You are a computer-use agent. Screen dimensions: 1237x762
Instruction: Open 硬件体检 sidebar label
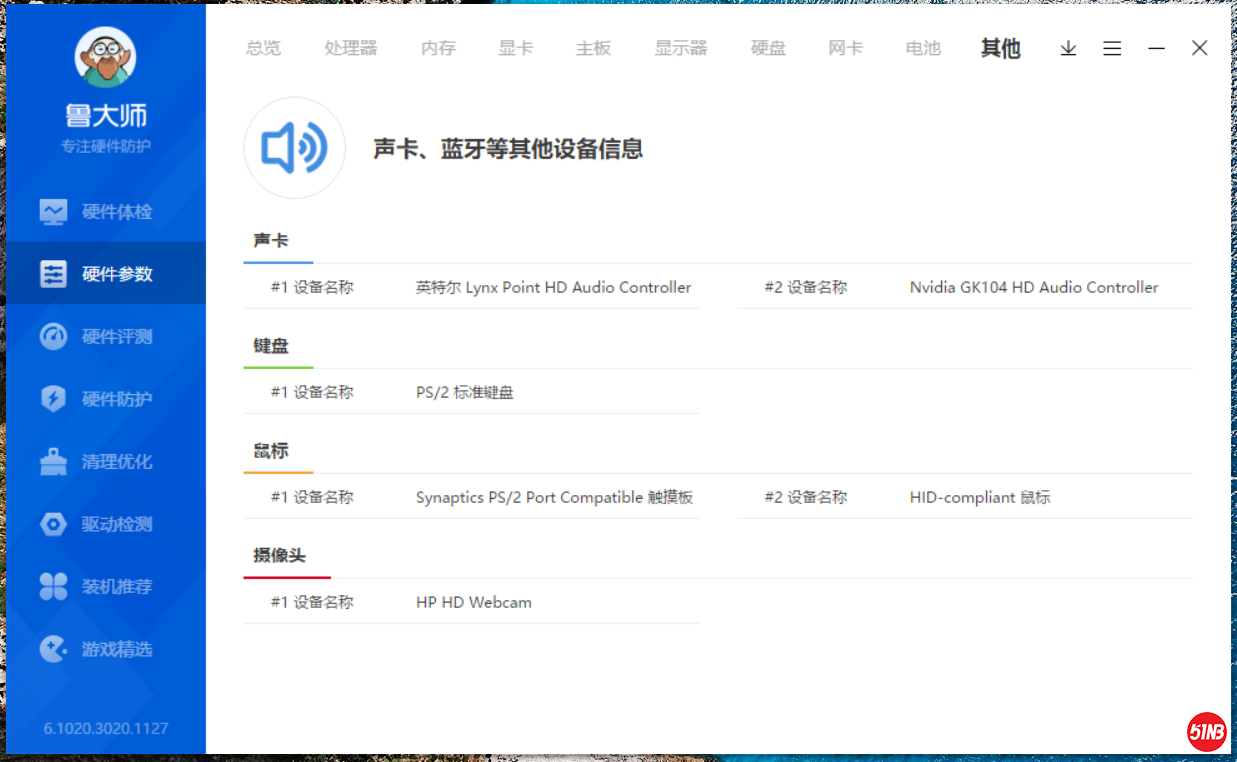click(117, 212)
